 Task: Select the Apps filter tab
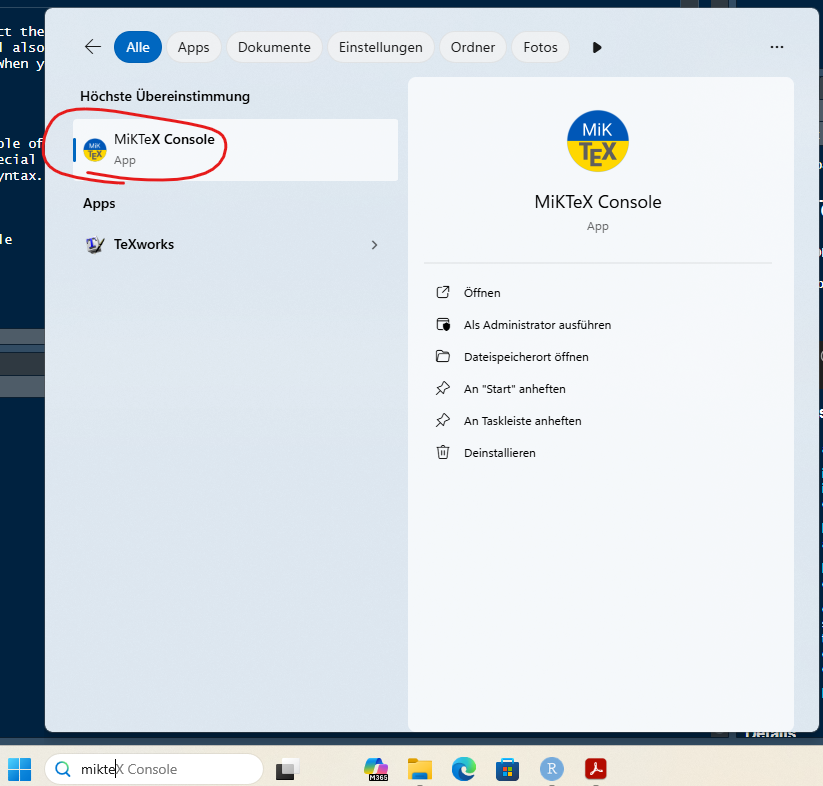coord(194,47)
